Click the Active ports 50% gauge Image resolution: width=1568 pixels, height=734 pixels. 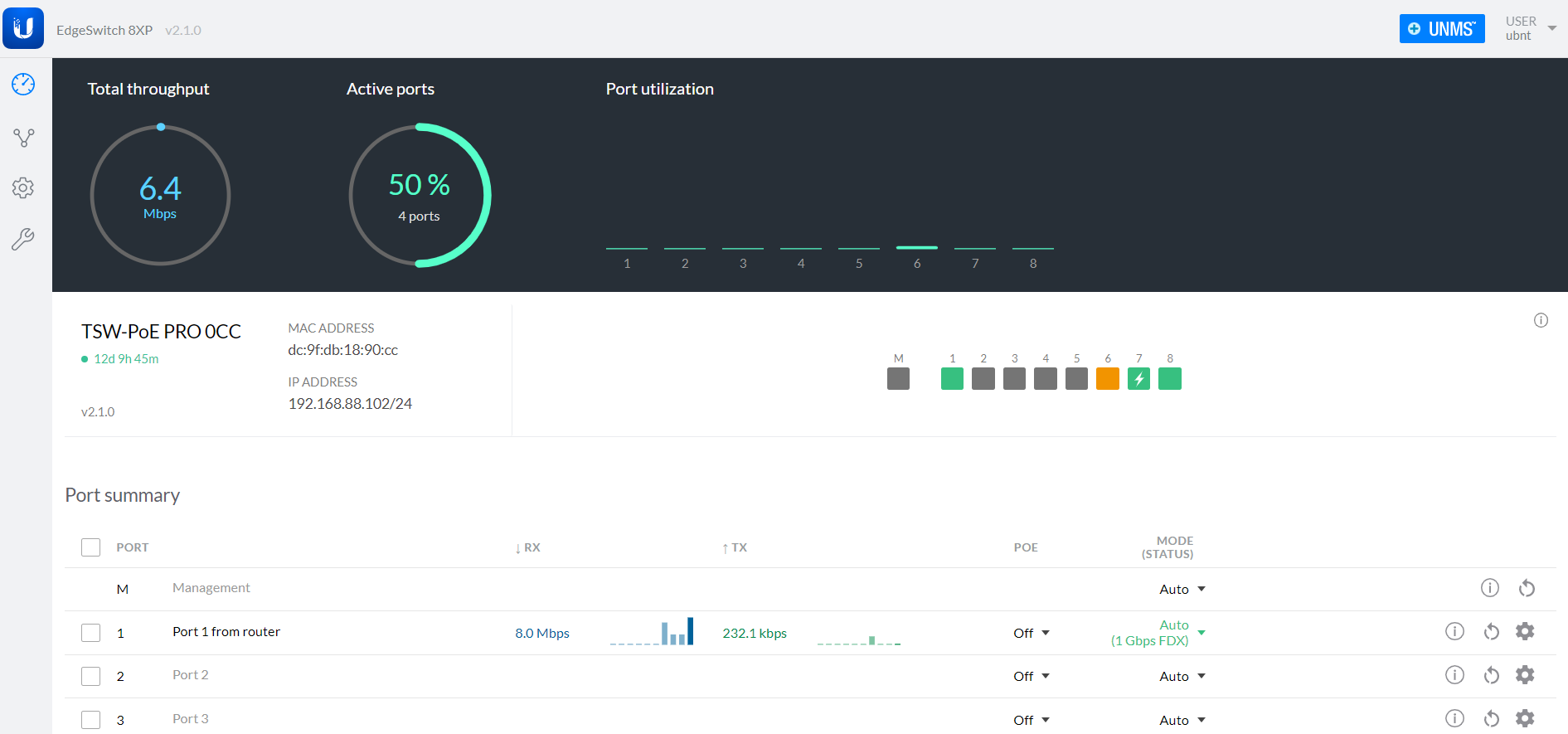pyautogui.click(x=420, y=195)
